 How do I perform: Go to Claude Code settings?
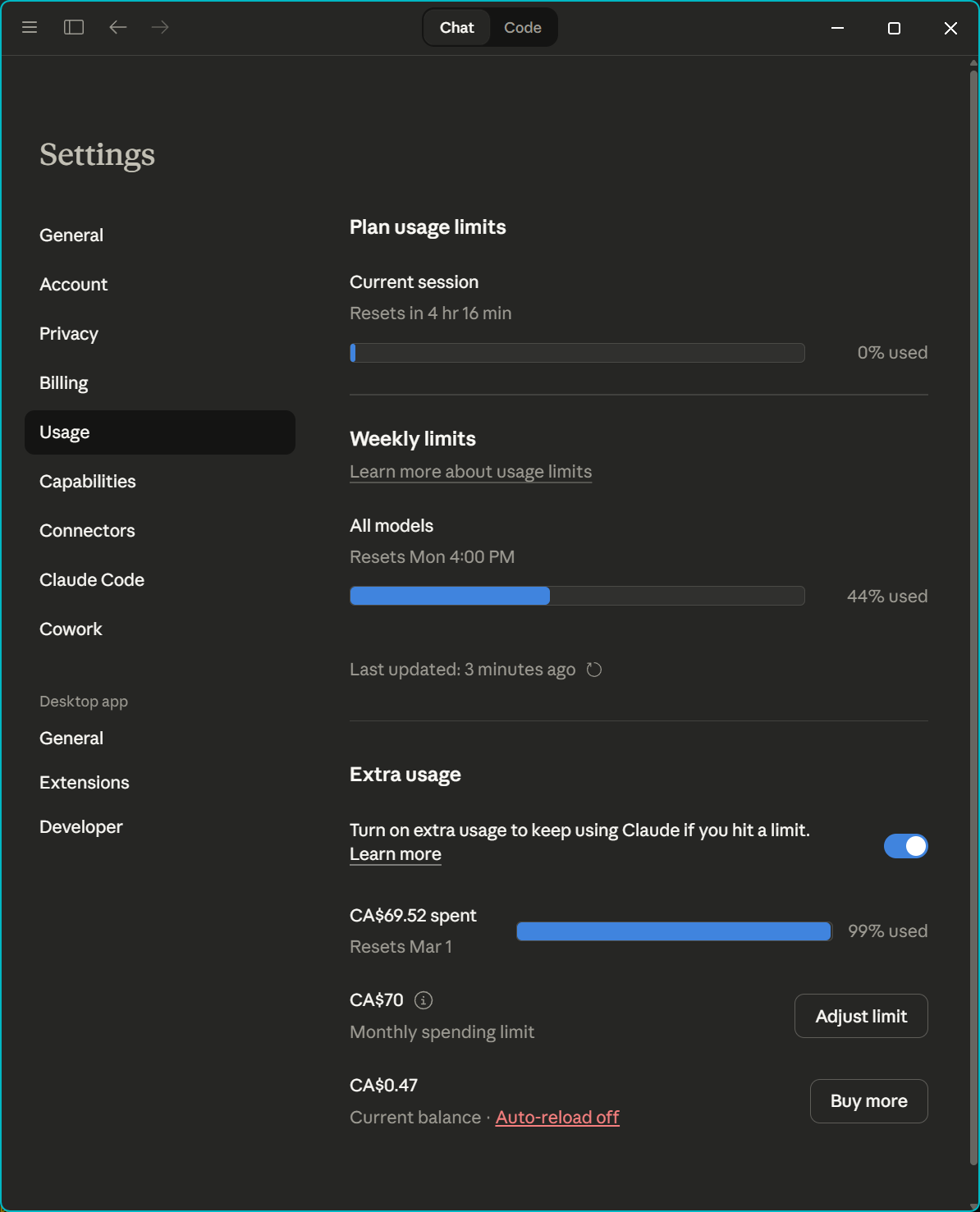point(92,580)
